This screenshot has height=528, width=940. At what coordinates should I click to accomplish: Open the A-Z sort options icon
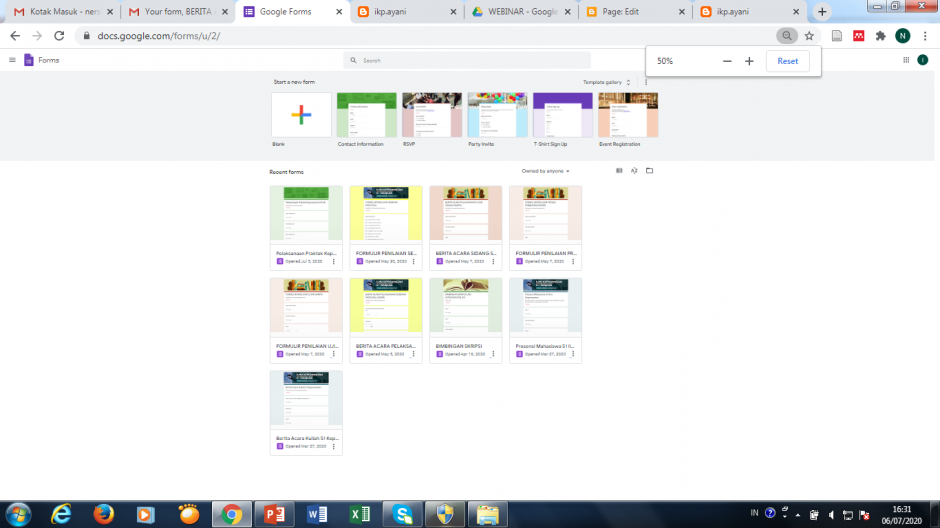pos(634,171)
